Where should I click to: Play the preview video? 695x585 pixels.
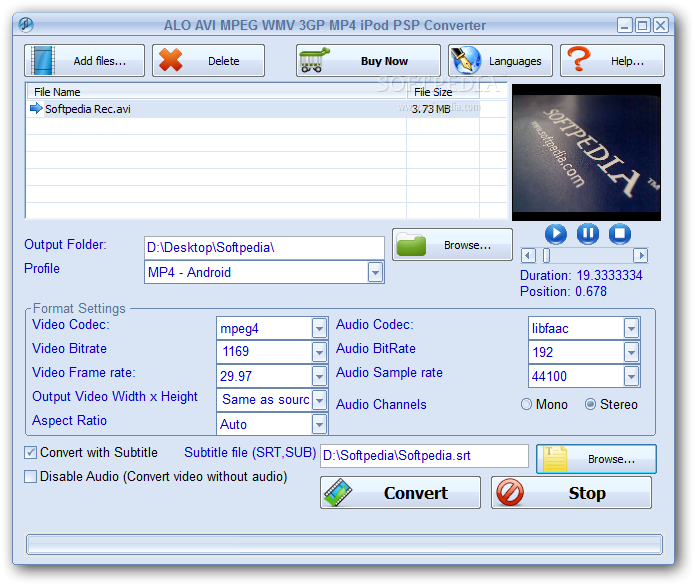tap(555, 234)
